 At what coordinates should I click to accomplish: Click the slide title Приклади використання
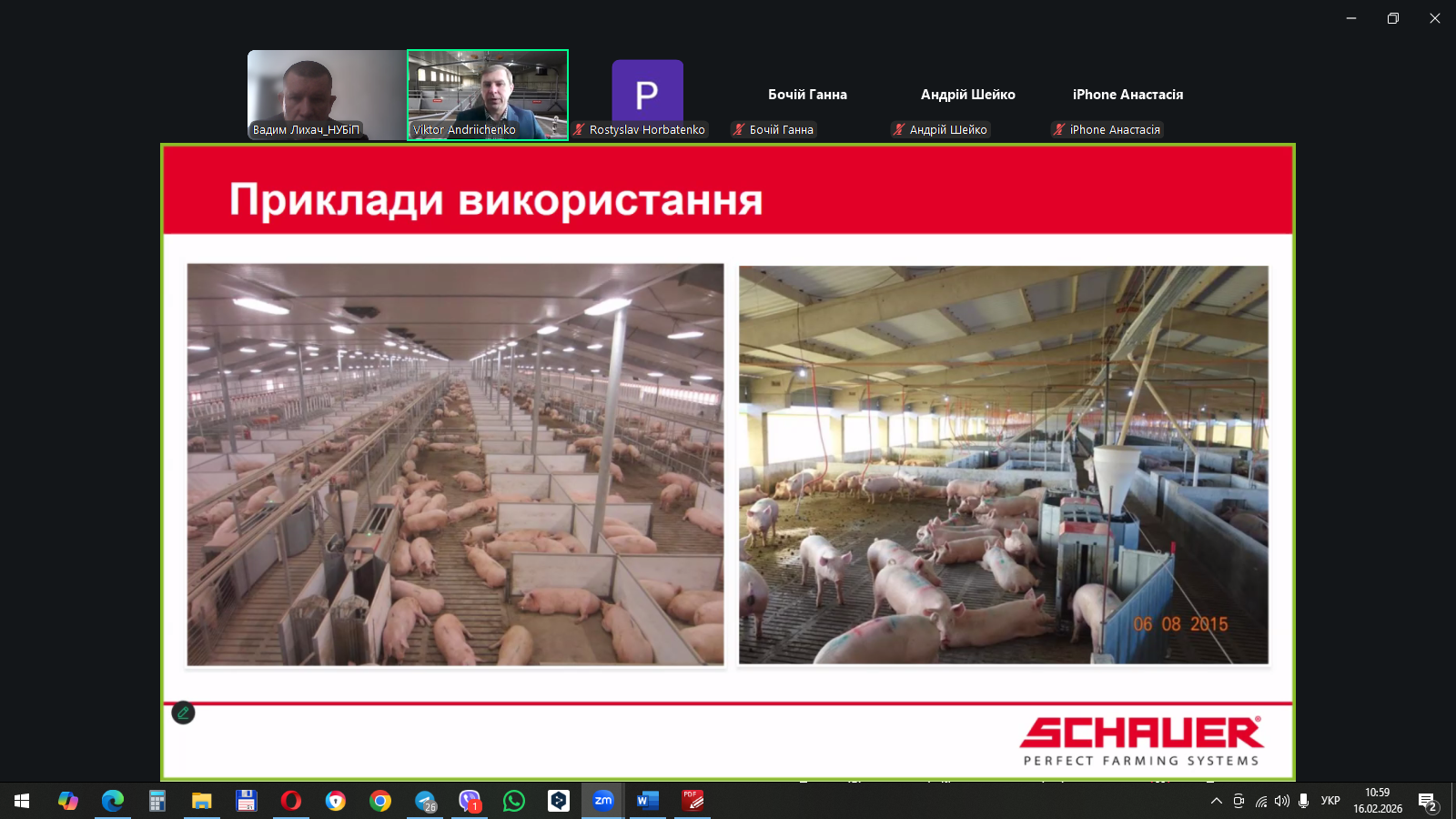pyautogui.click(x=496, y=200)
